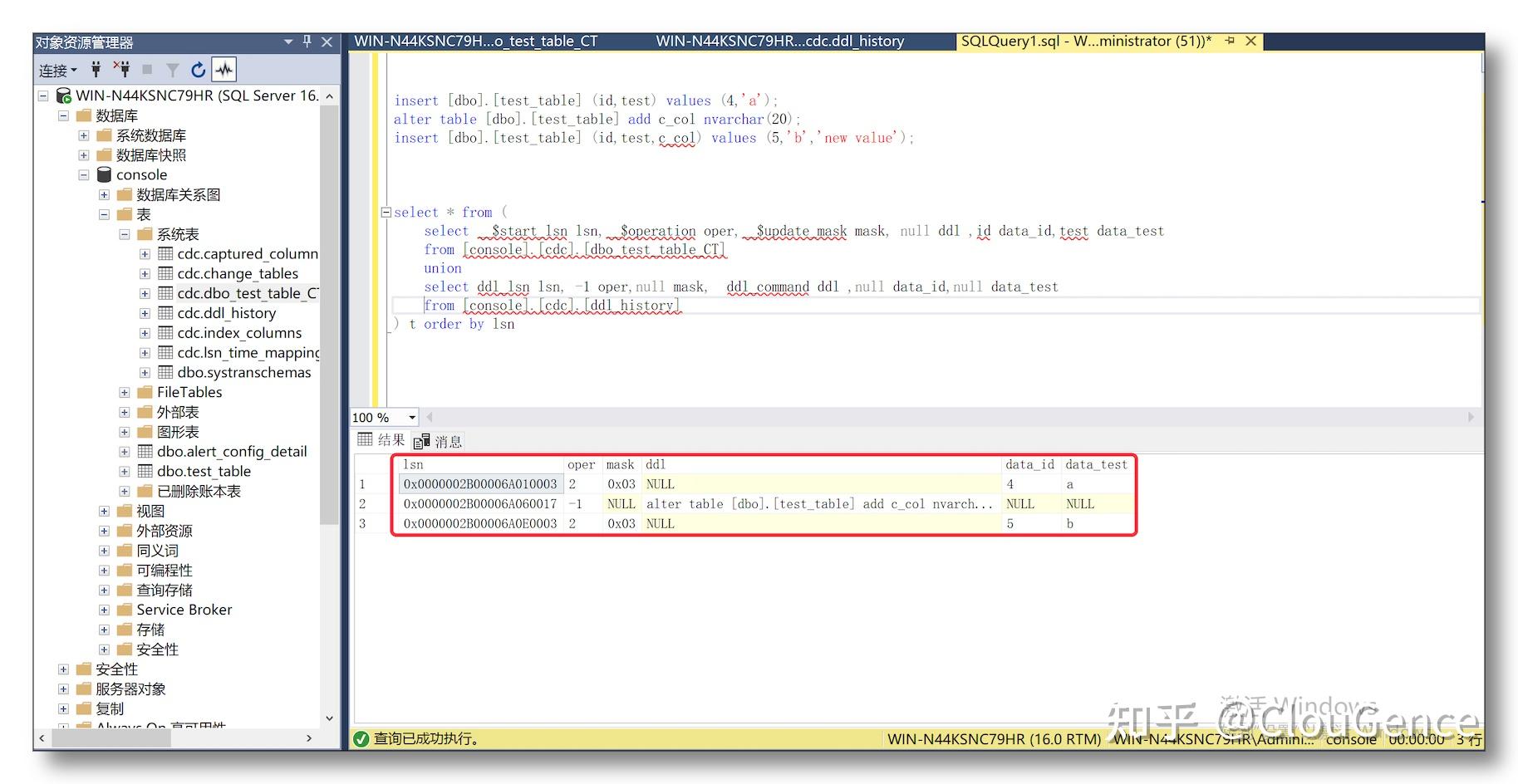Expand the FileTables node
1518x784 pixels.
(125, 392)
